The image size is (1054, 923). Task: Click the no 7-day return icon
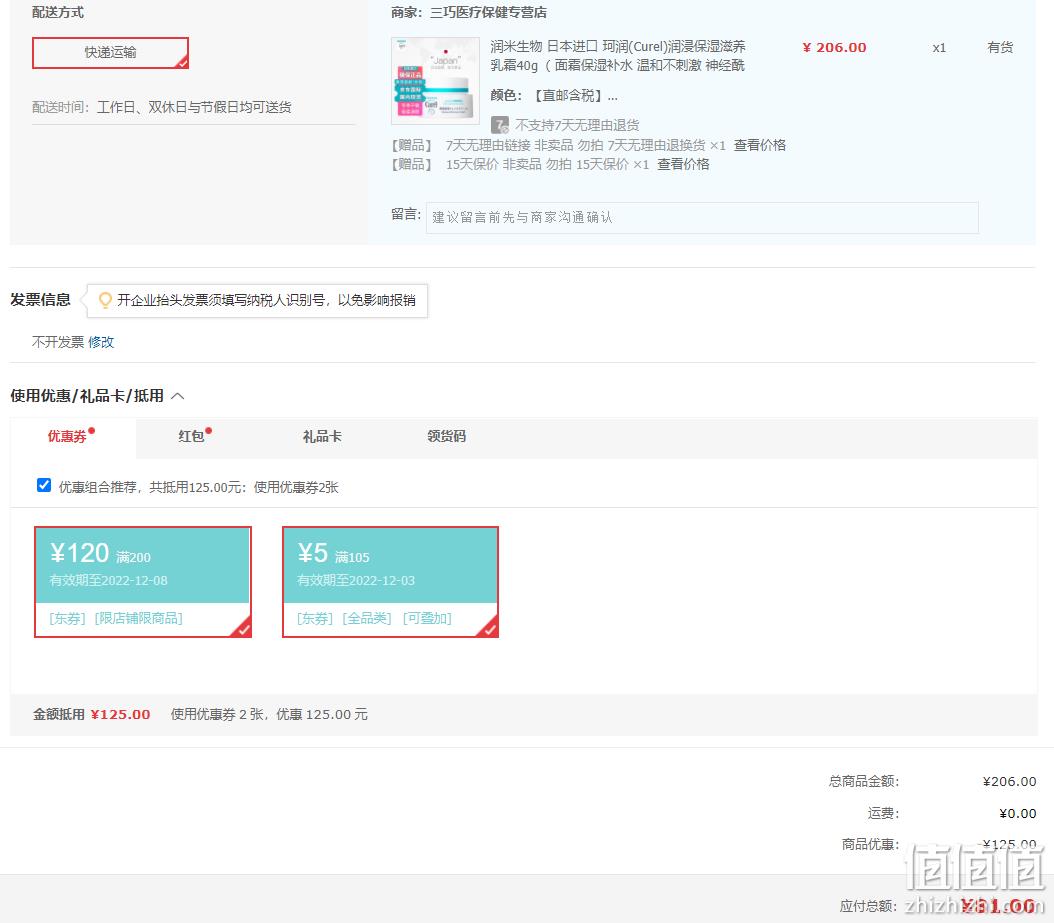[x=499, y=125]
